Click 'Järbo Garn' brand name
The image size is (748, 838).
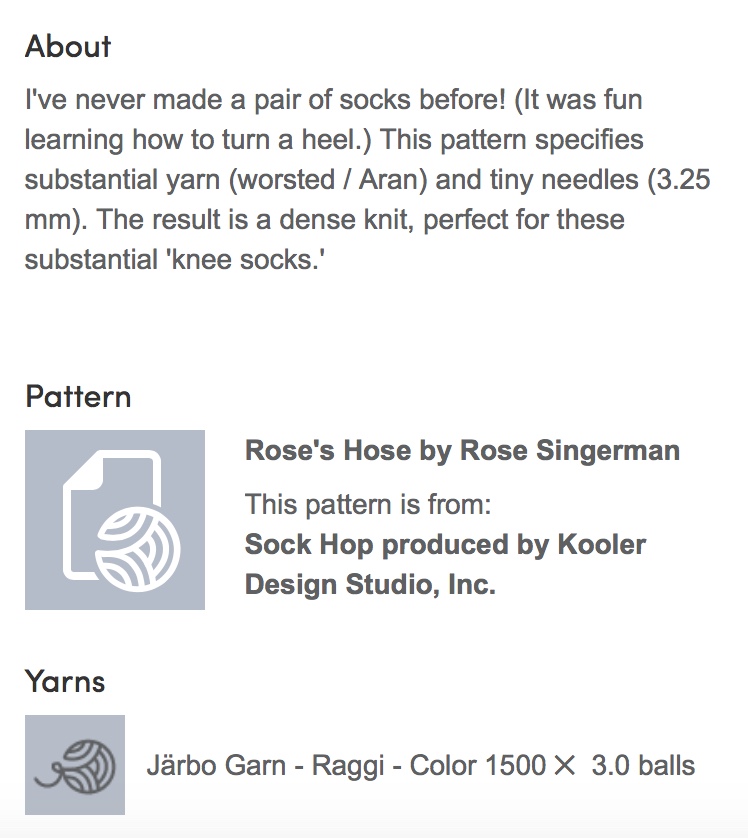point(216,765)
